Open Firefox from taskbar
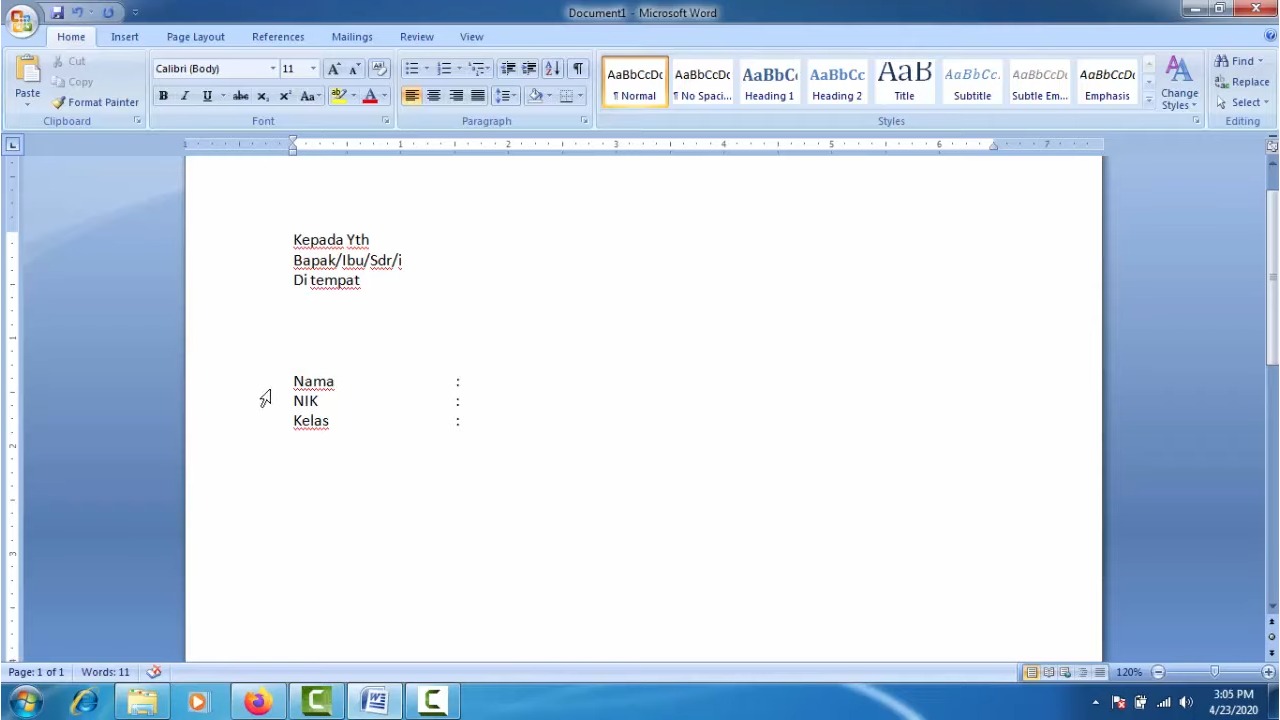 coord(258,702)
